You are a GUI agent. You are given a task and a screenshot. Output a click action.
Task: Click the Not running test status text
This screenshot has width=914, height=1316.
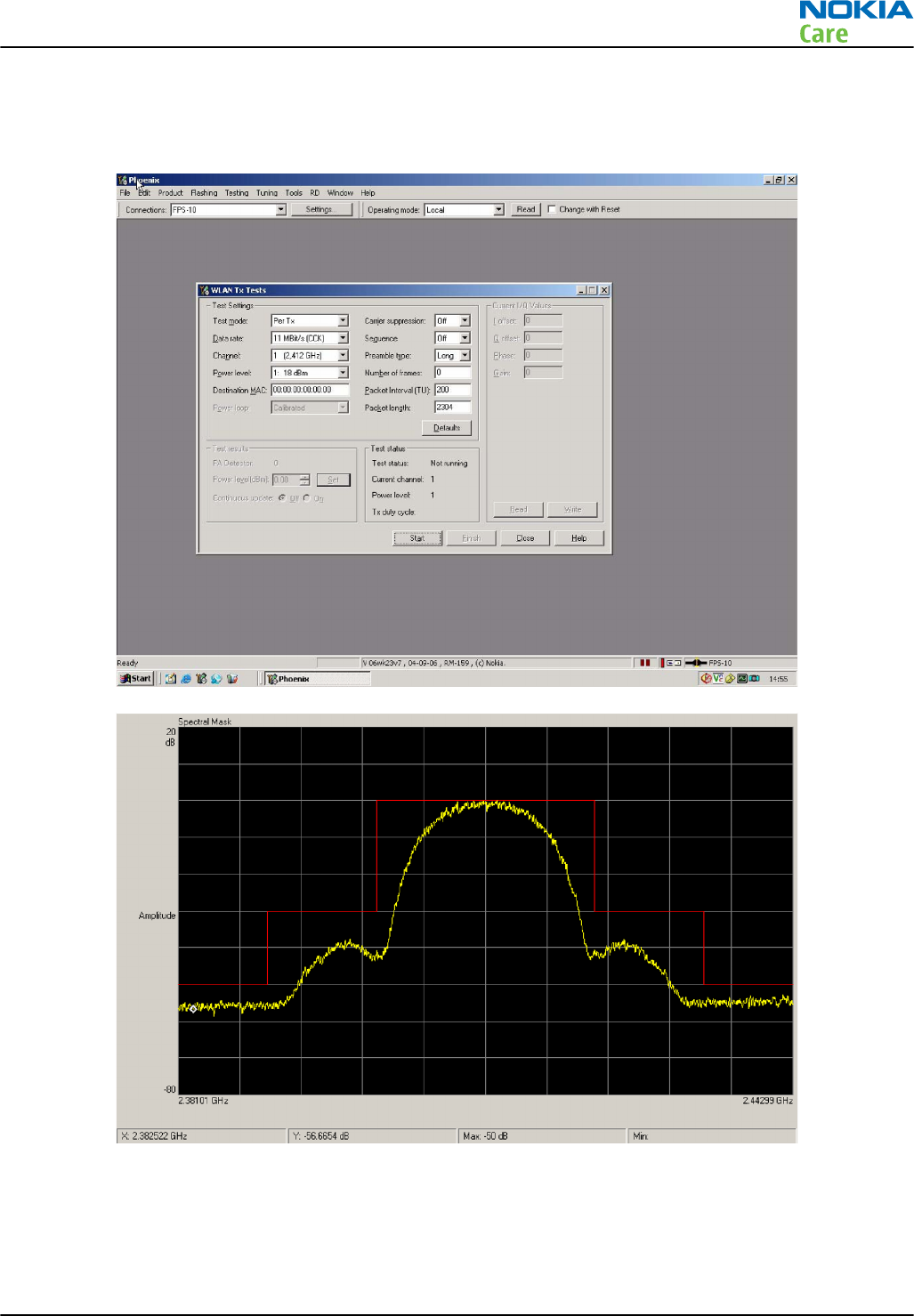coord(449,464)
